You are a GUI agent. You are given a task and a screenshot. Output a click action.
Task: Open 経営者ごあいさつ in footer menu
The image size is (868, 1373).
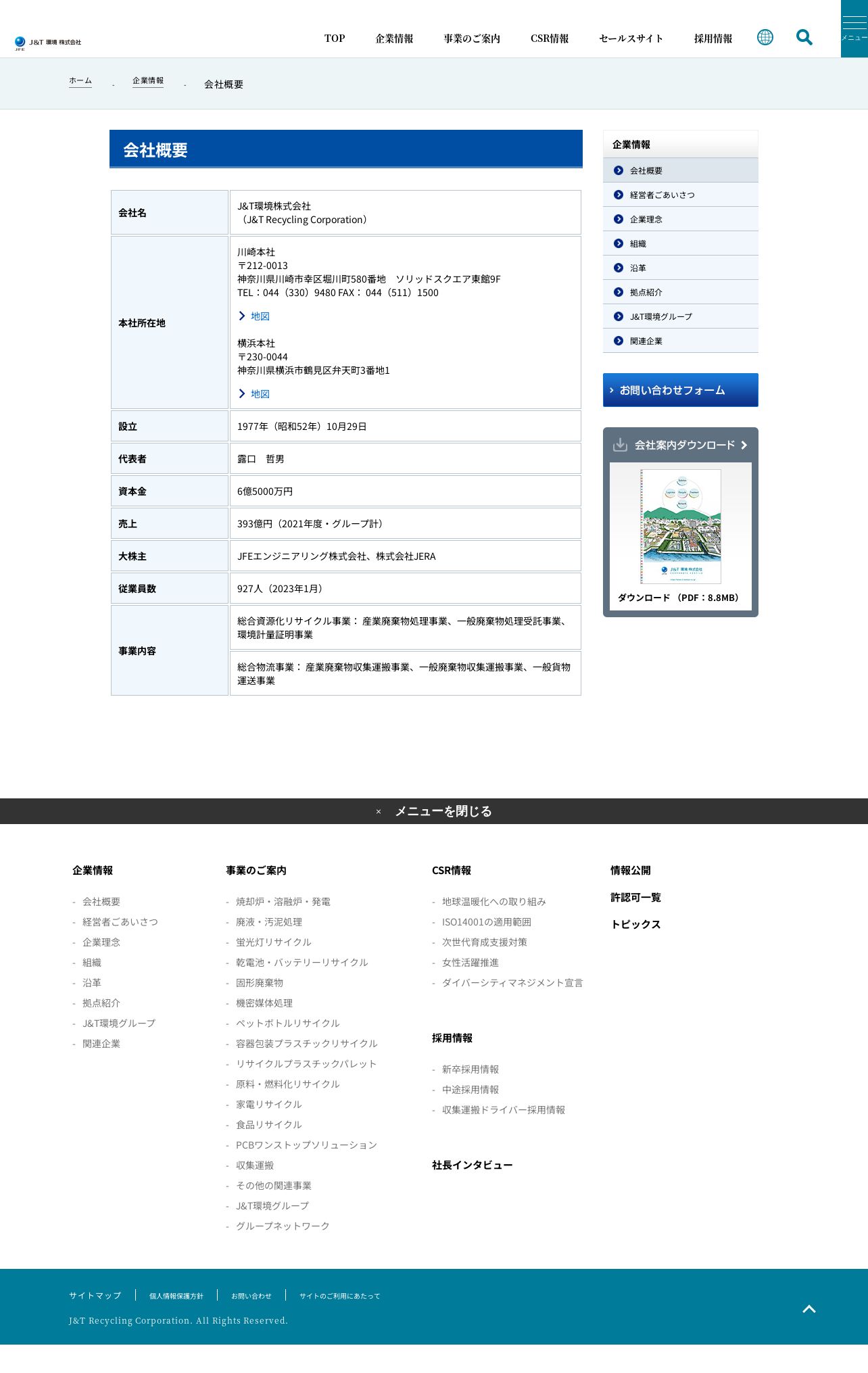120,922
